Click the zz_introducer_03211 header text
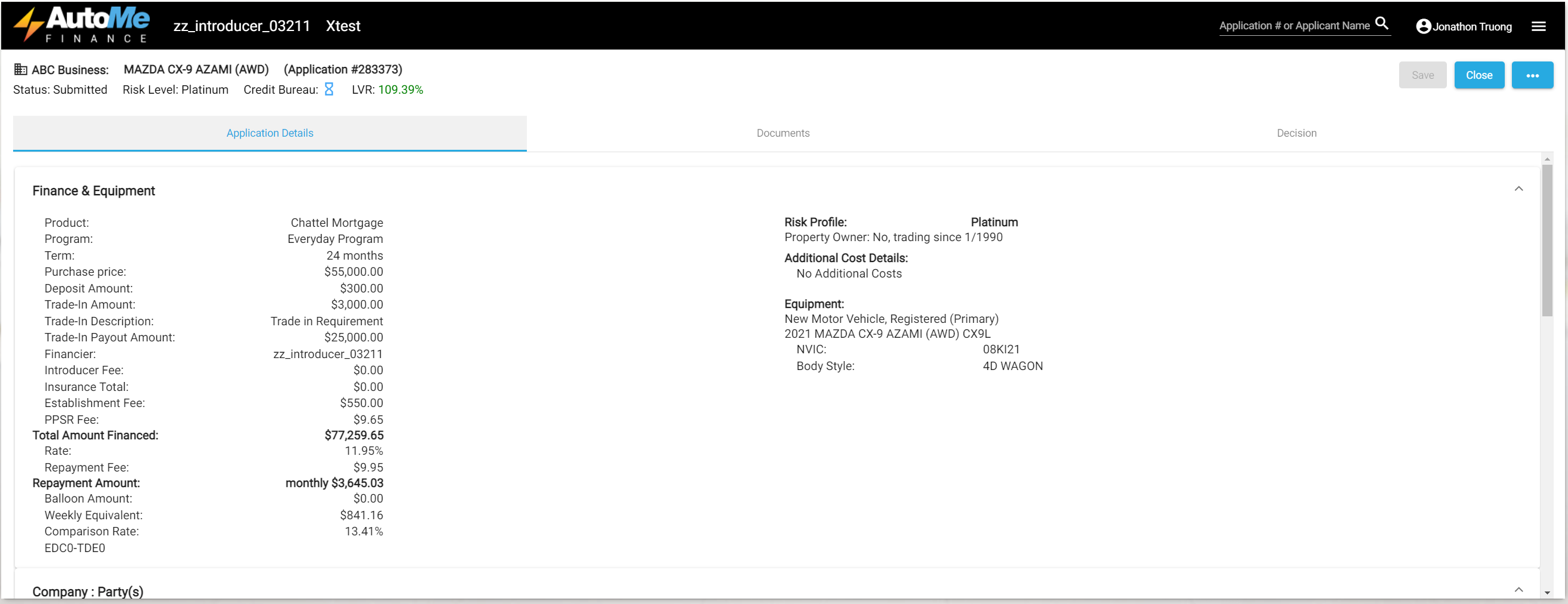 [242, 26]
